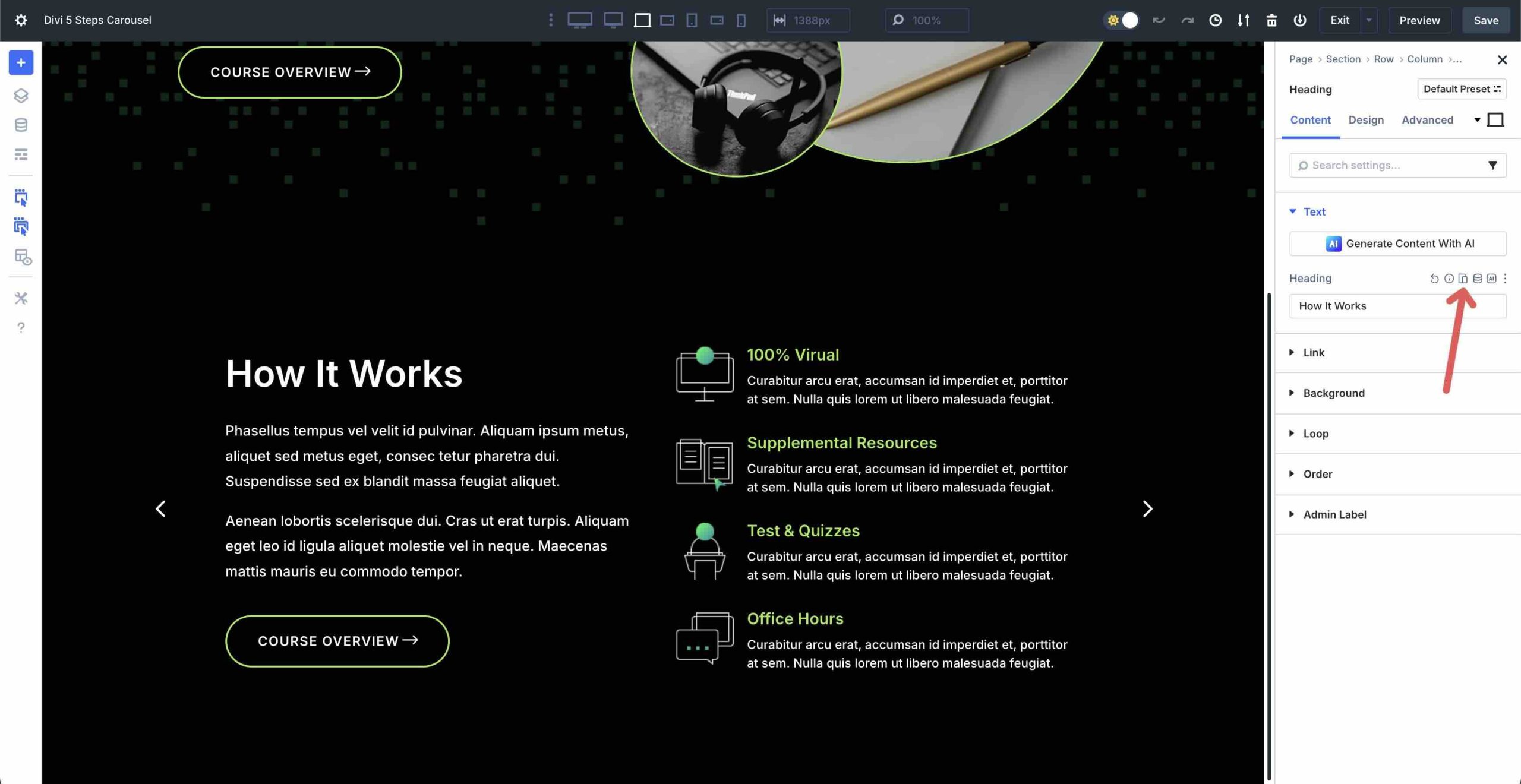This screenshot has height=784, width=1521.
Task: Undo the last change in the top toolbar
Action: pyautogui.click(x=1159, y=20)
